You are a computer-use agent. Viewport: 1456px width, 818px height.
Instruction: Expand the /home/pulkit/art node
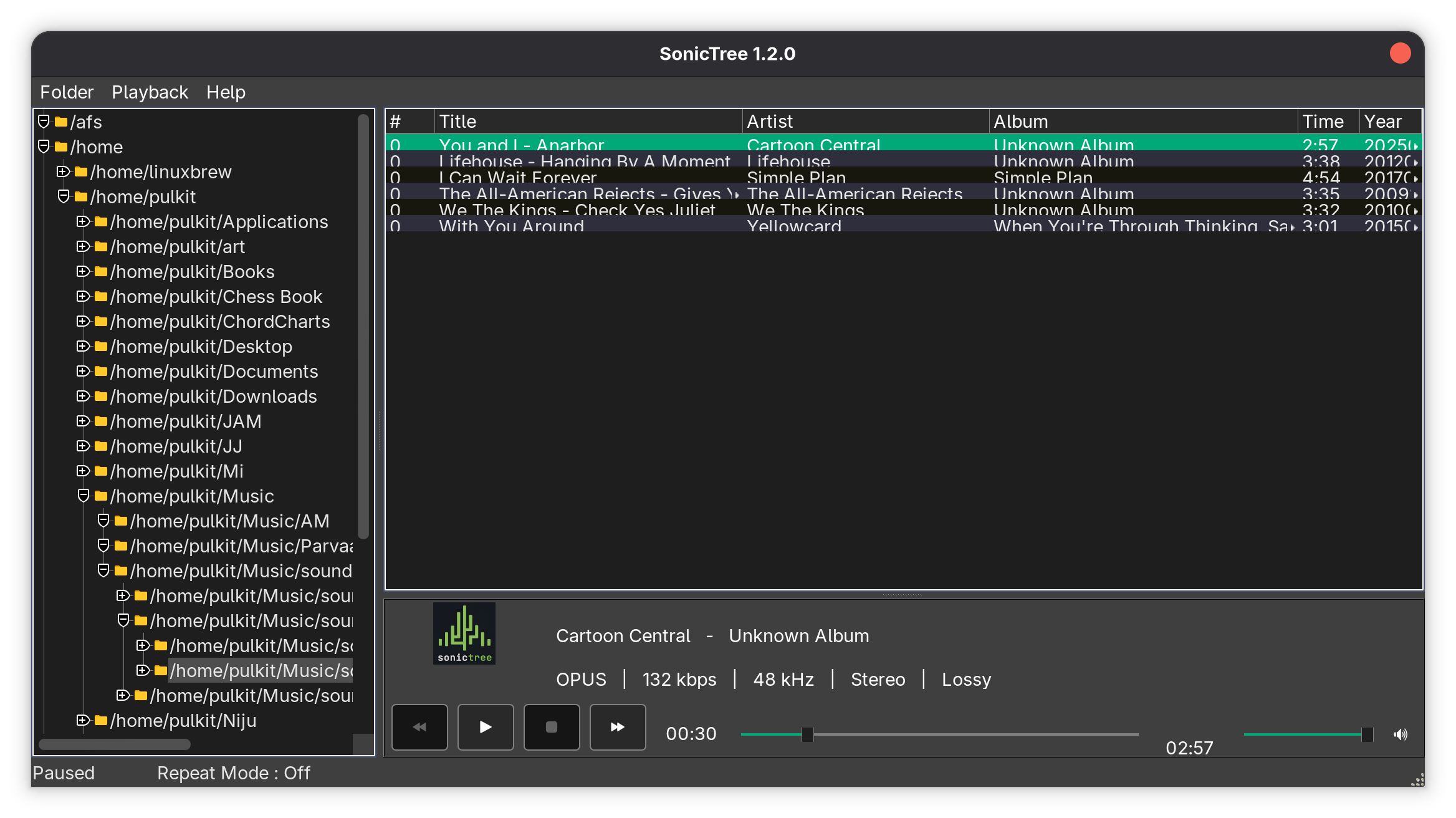click(x=83, y=246)
